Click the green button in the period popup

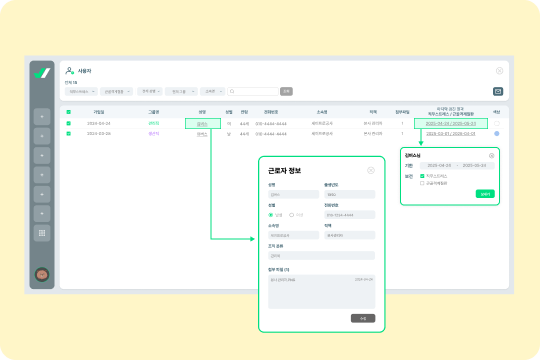tap(485, 194)
